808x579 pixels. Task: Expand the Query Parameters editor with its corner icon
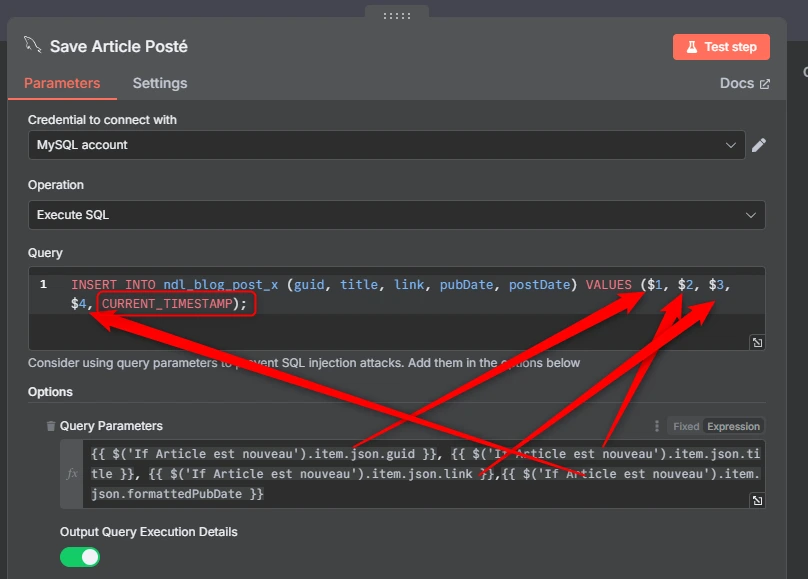tap(757, 500)
